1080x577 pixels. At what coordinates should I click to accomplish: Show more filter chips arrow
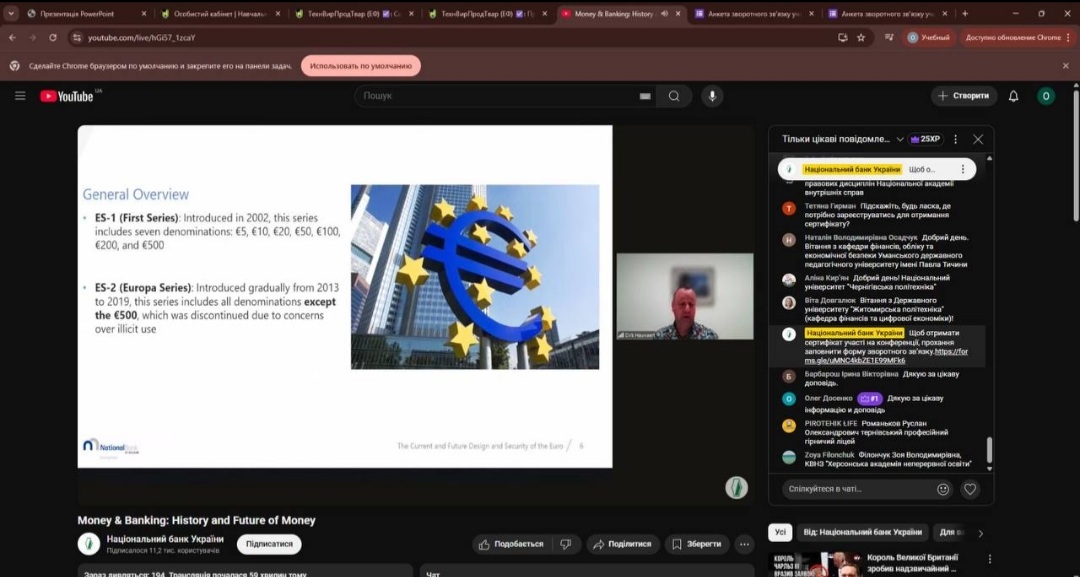(x=981, y=533)
